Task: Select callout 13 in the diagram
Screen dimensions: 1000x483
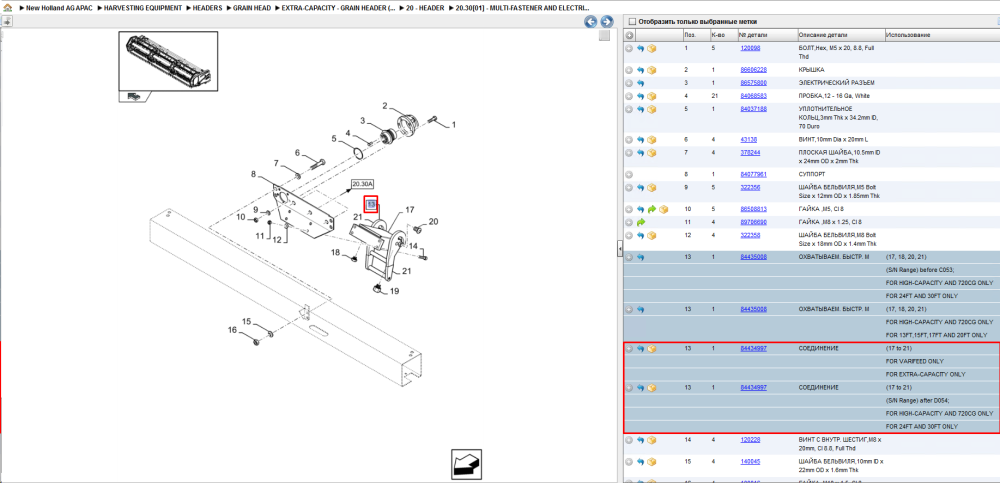Action: pos(371,204)
